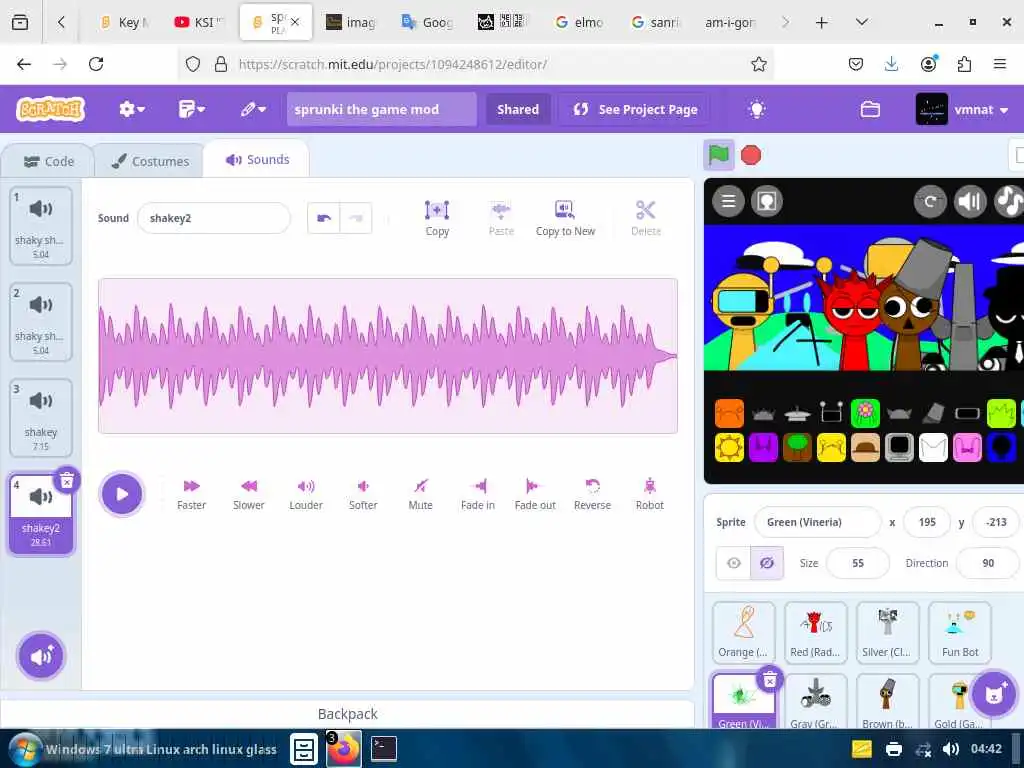This screenshot has width=1024, height=768.
Task: Select the green flower character icon
Action: click(x=865, y=413)
